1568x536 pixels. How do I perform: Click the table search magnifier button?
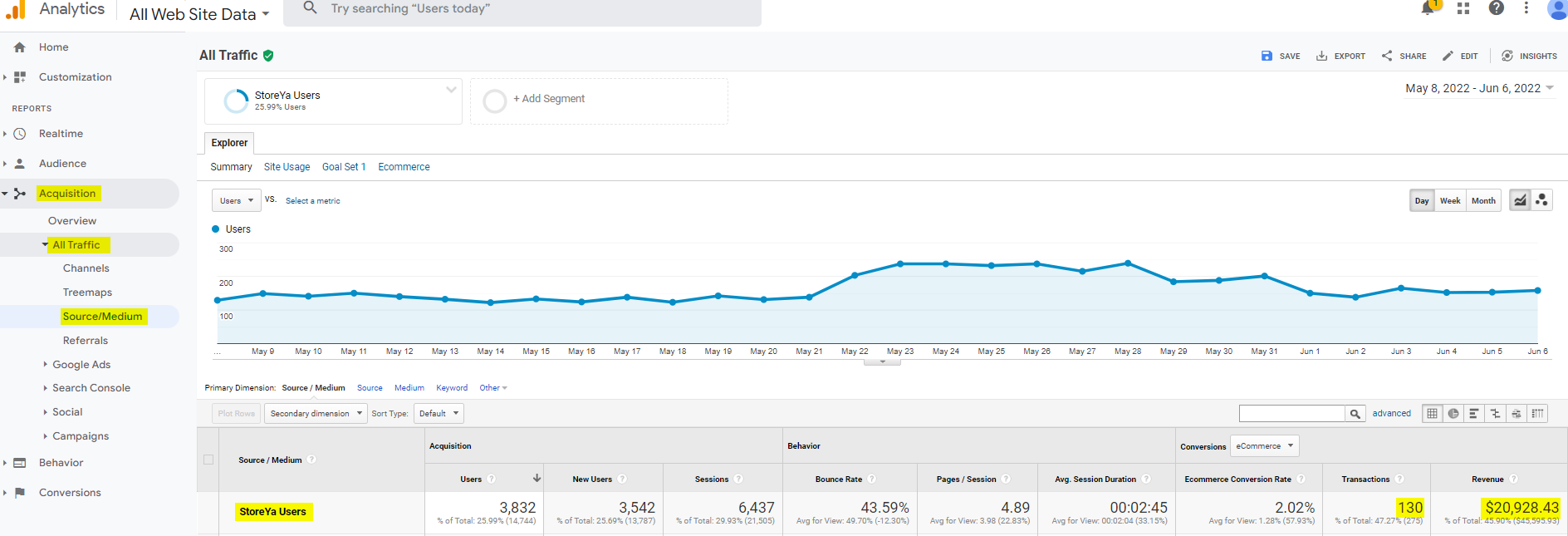(1355, 413)
